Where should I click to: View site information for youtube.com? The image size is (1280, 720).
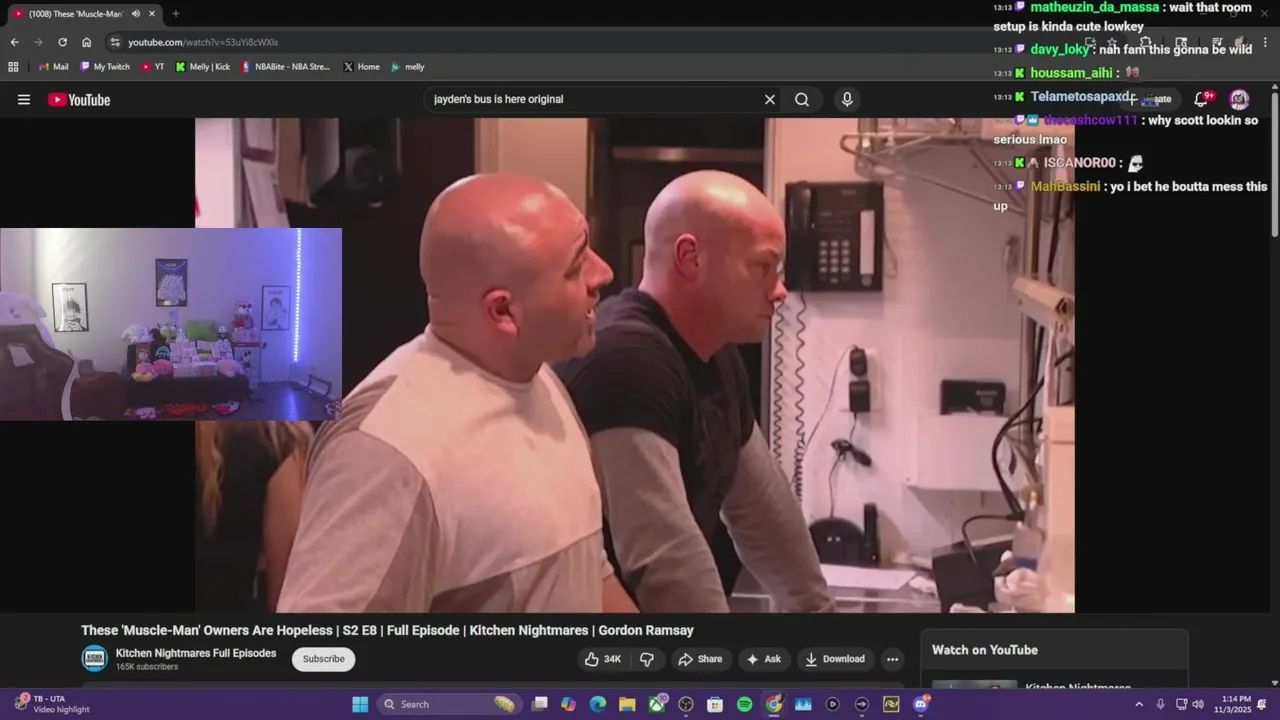click(x=115, y=42)
